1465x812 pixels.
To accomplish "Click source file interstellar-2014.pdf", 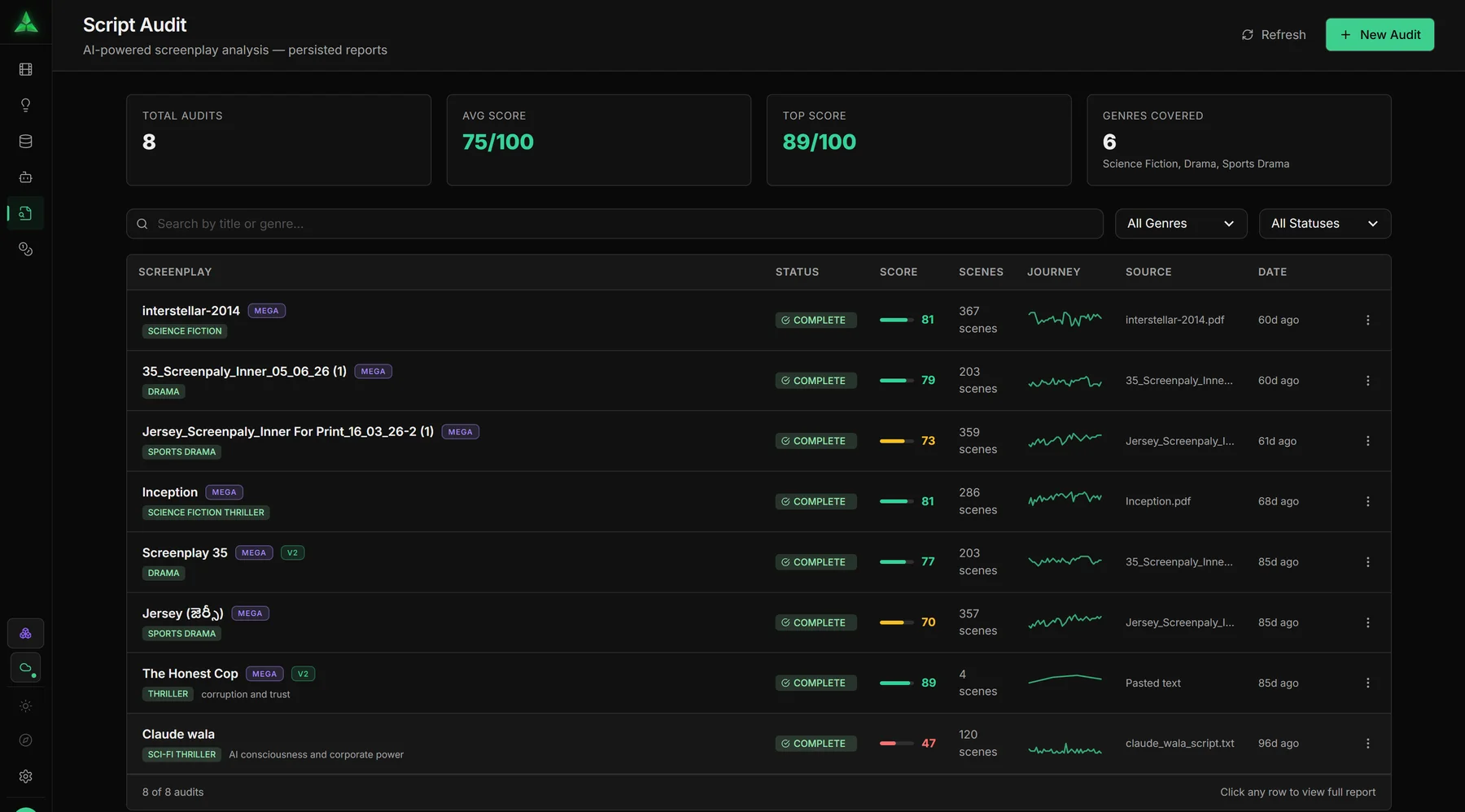I will tap(1174, 321).
